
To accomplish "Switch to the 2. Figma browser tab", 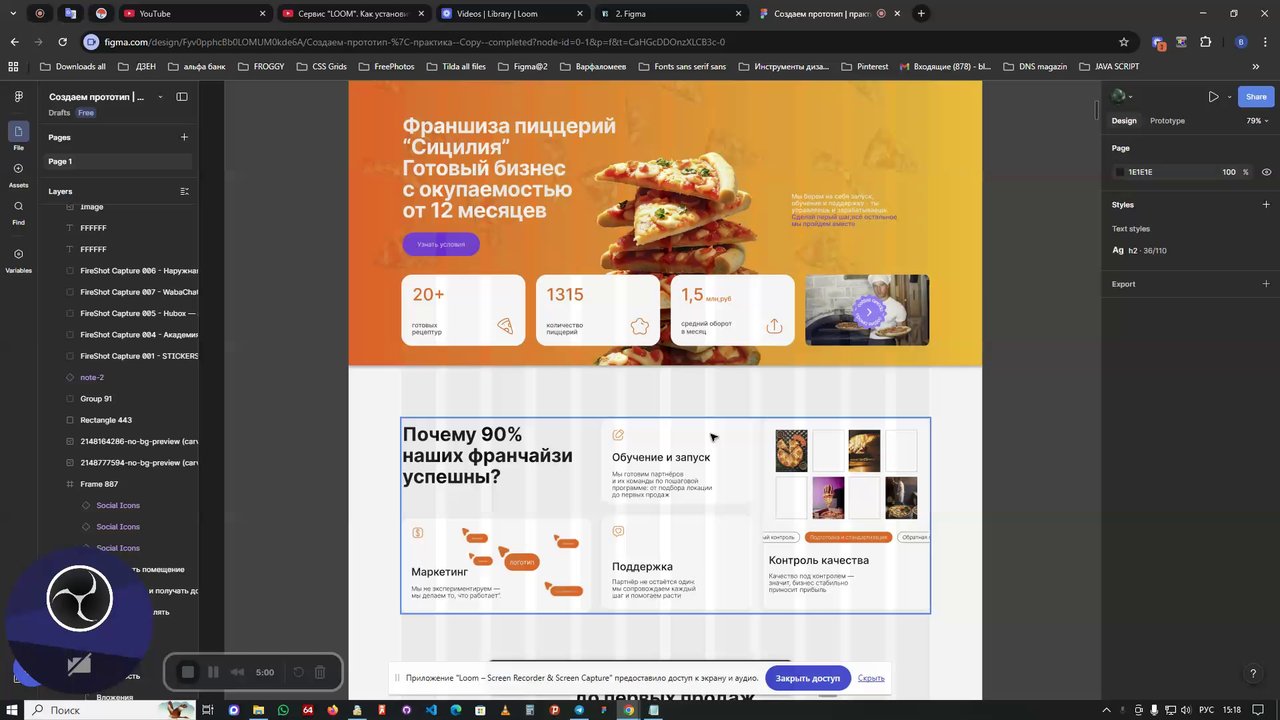I will (670, 13).
